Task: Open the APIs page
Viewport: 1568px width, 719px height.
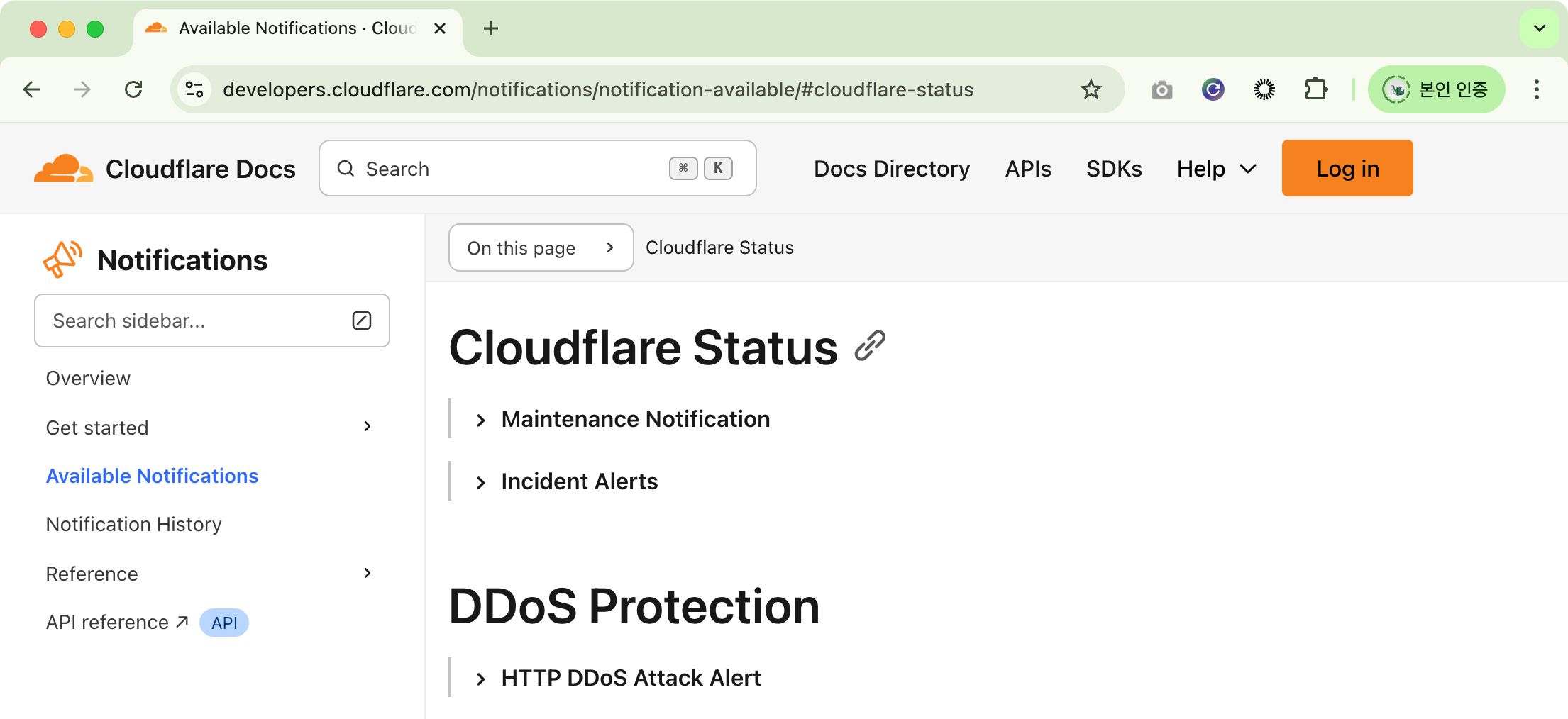Action: point(1028,169)
